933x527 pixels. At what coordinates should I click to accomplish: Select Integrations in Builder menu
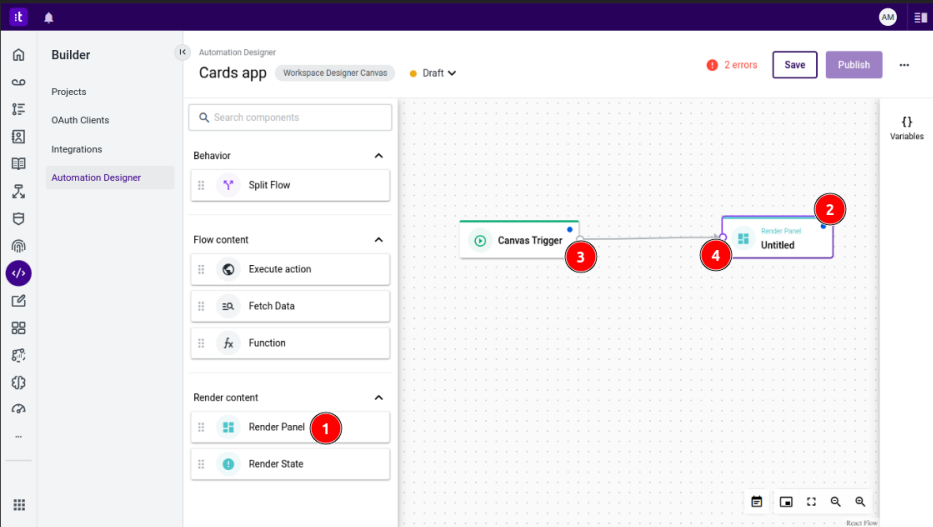[77, 149]
